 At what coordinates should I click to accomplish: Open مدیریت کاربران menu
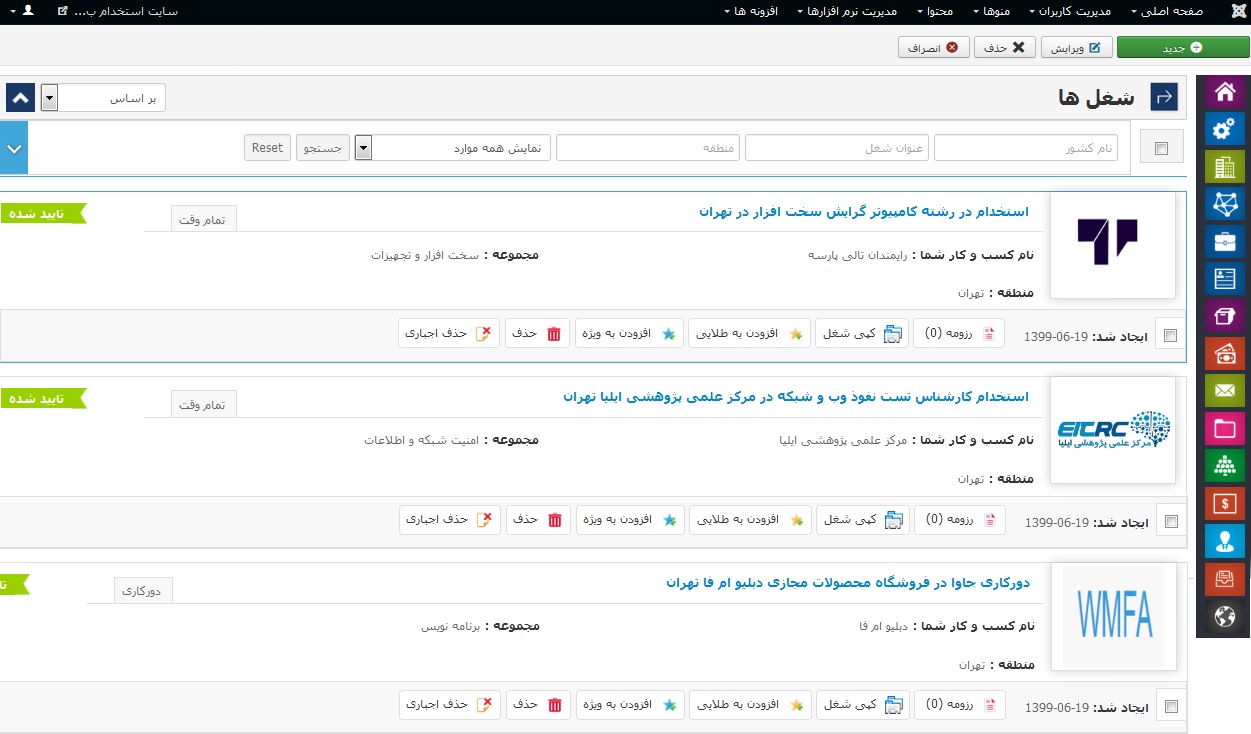pyautogui.click(x=1068, y=11)
